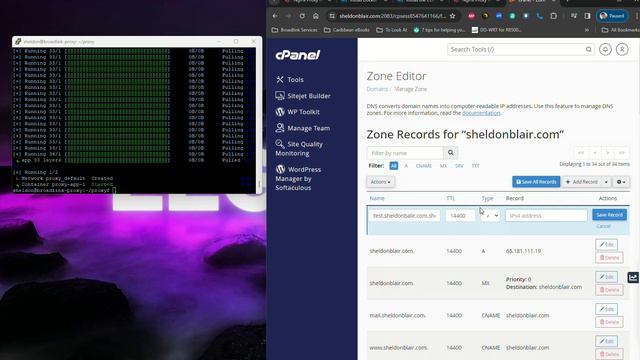Delete the mail.sheldonblair.com CNAME record
Viewport: 640px width, 360px height.
coord(609,322)
